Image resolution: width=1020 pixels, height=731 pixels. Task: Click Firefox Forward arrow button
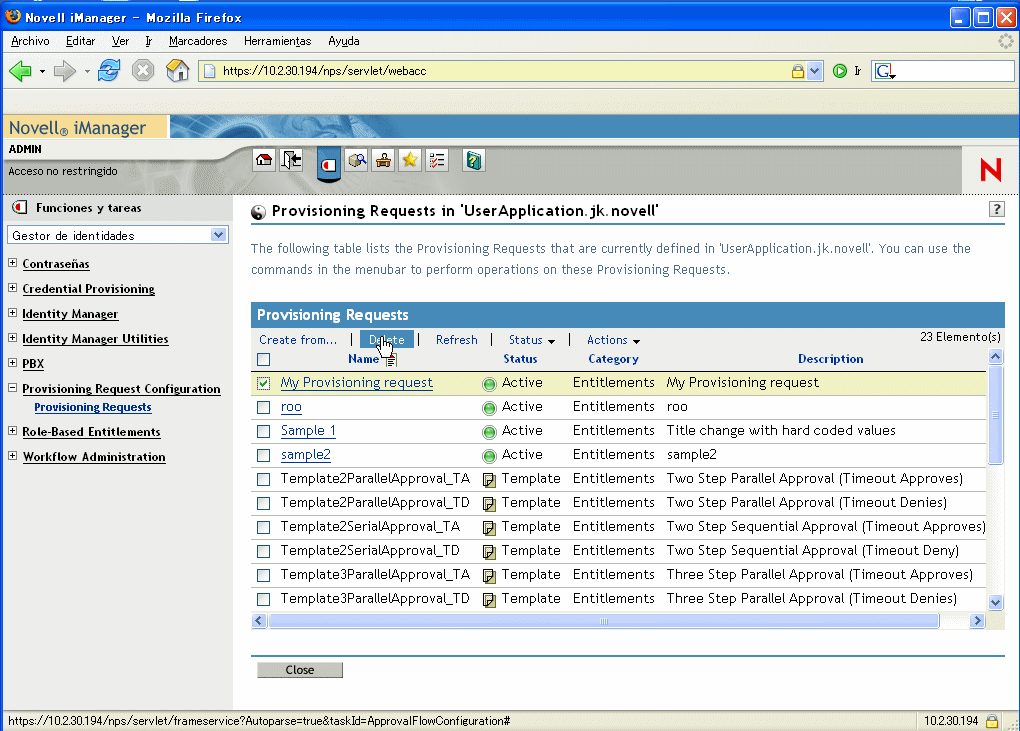64,71
